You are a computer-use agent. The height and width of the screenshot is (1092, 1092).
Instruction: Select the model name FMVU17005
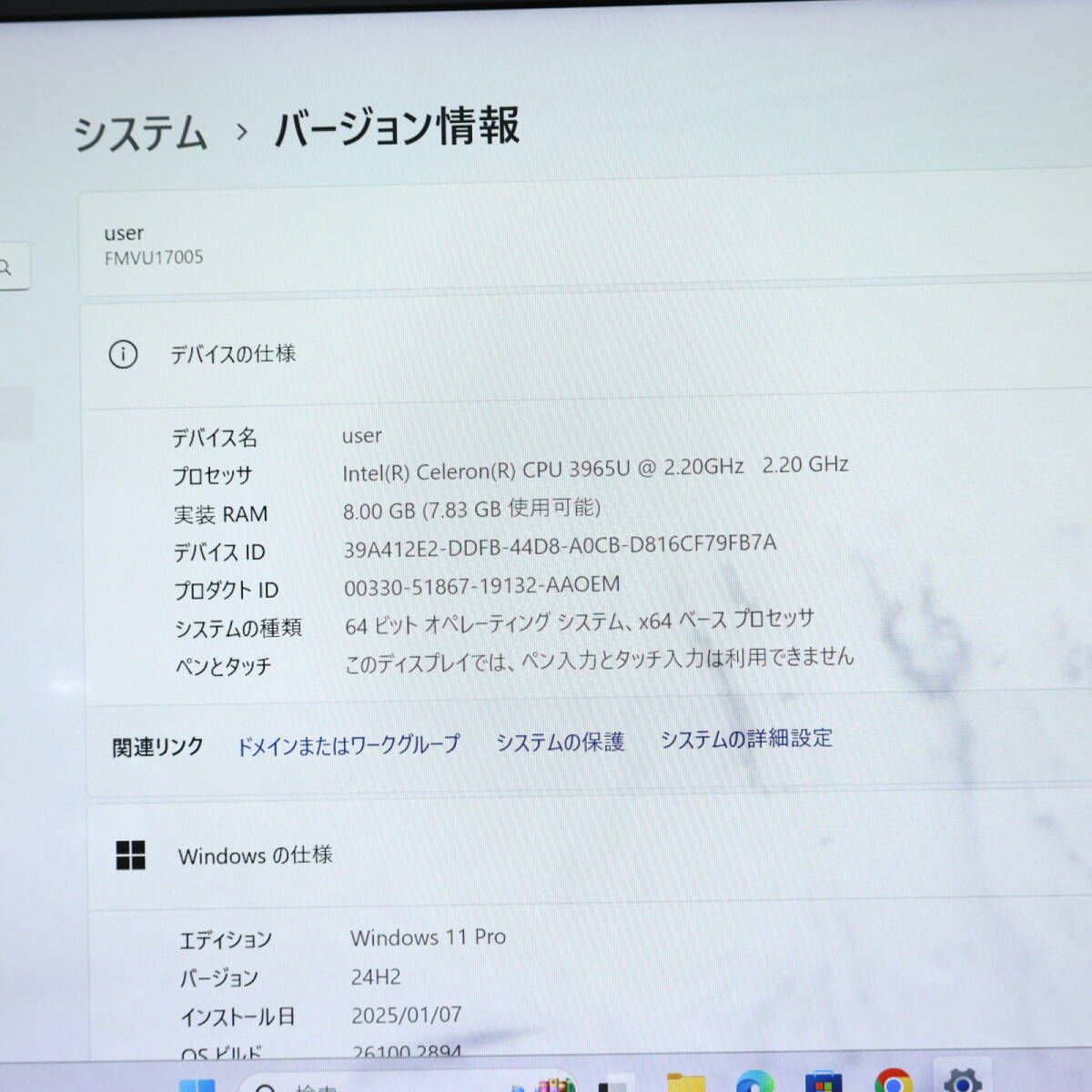pos(154,258)
